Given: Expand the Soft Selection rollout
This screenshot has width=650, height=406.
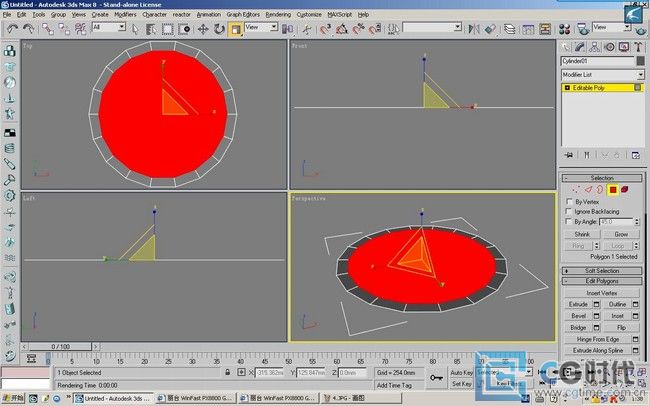Looking at the screenshot, I should tap(602, 271).
